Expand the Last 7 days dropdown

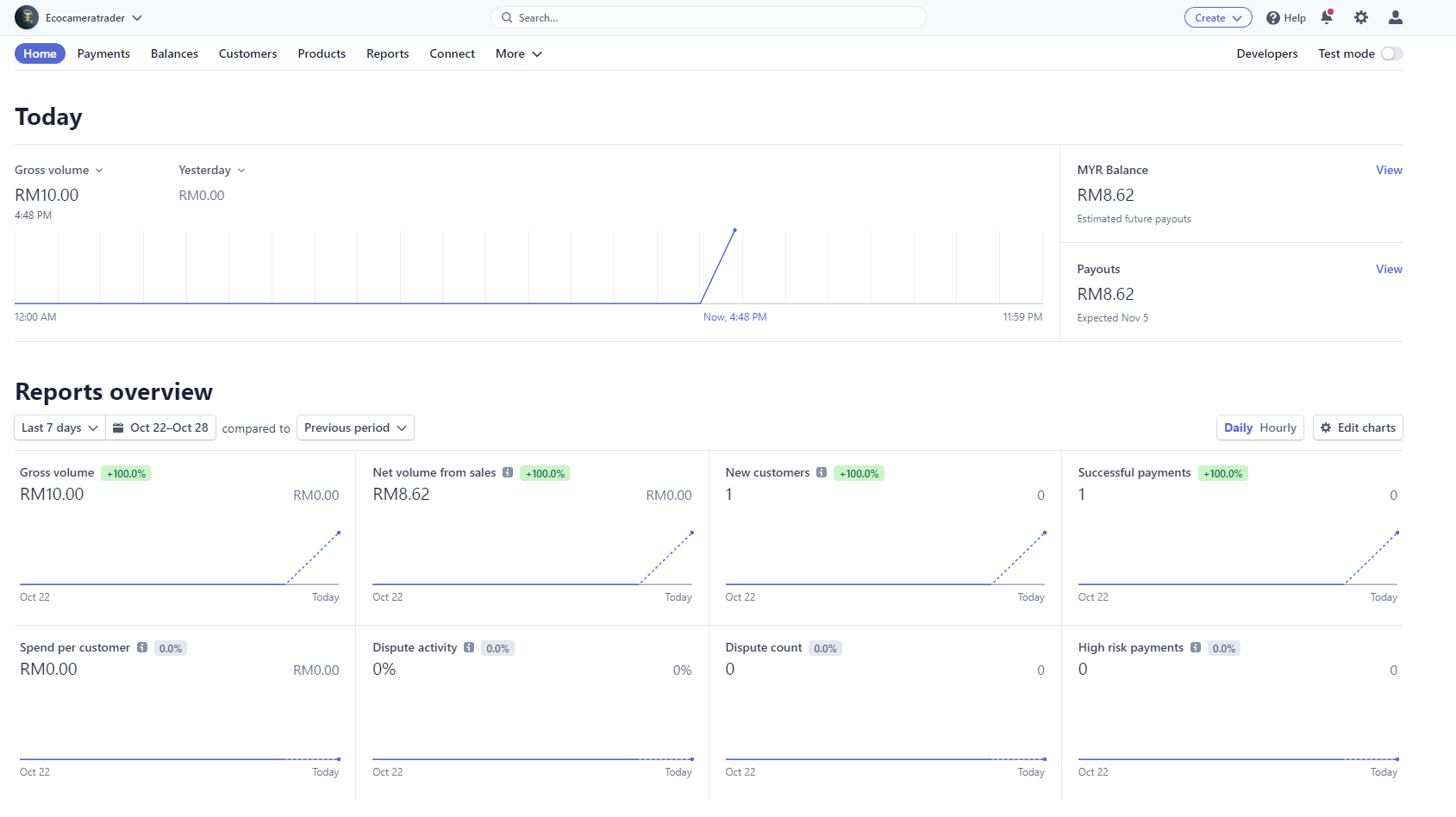[x=59, y=427]
